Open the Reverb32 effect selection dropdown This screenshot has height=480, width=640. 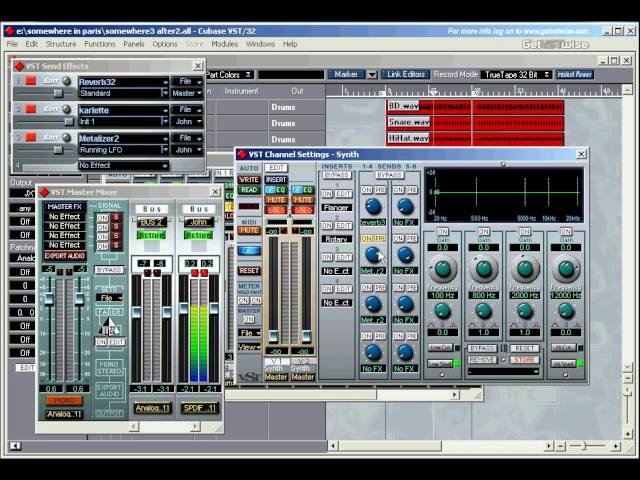tap(123, 82)
